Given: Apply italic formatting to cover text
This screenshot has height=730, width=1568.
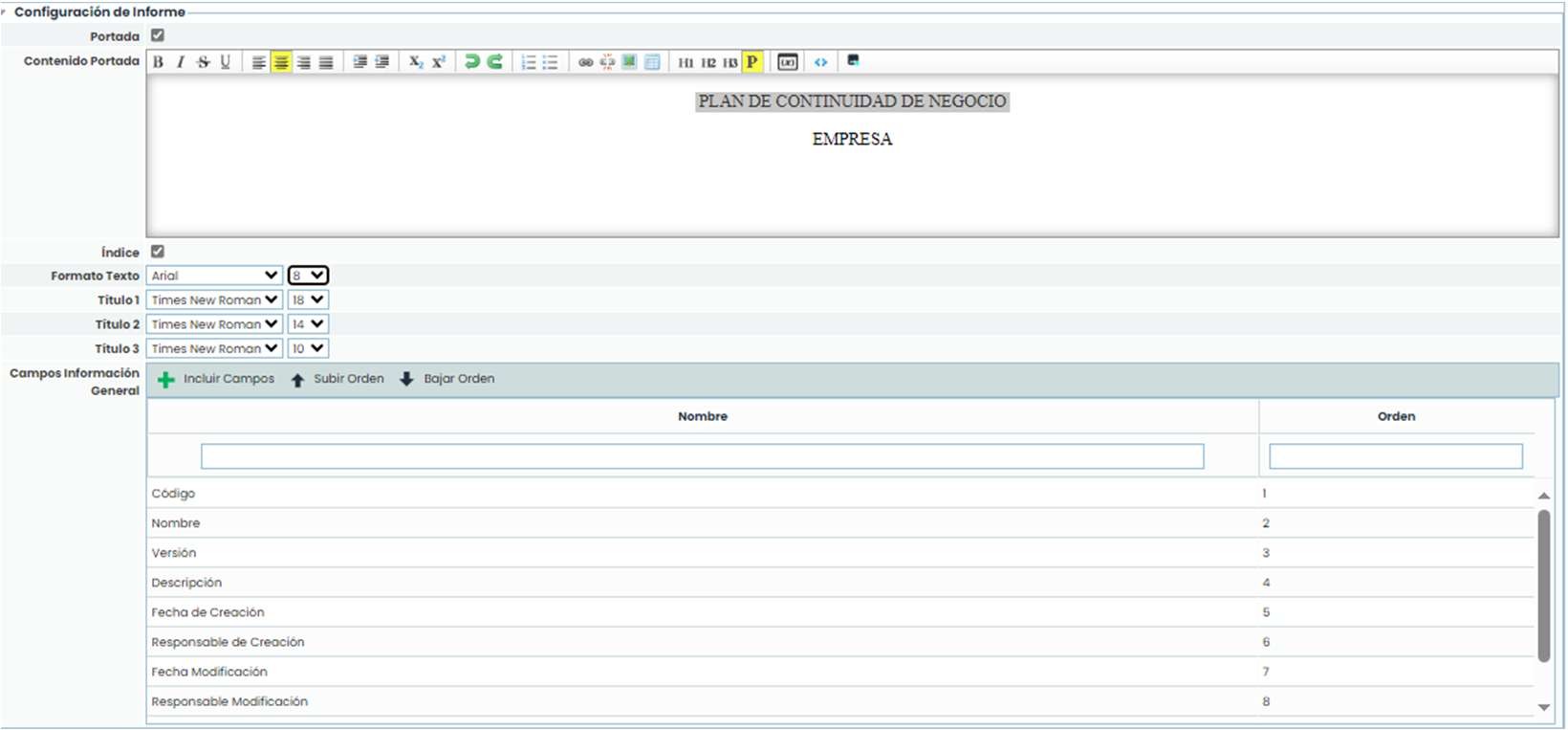Looking at the screenshot, I should tap(180, 62).
